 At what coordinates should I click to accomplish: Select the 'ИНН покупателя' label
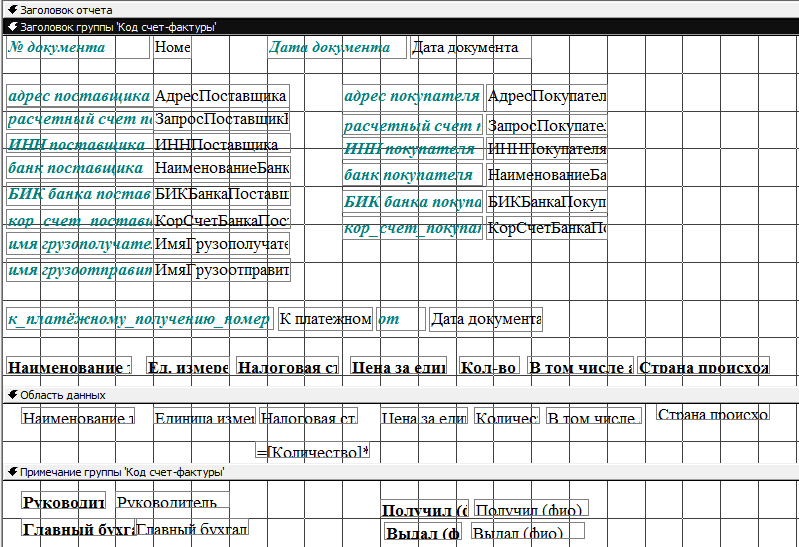pyautogui.click(x=413, y=149)
